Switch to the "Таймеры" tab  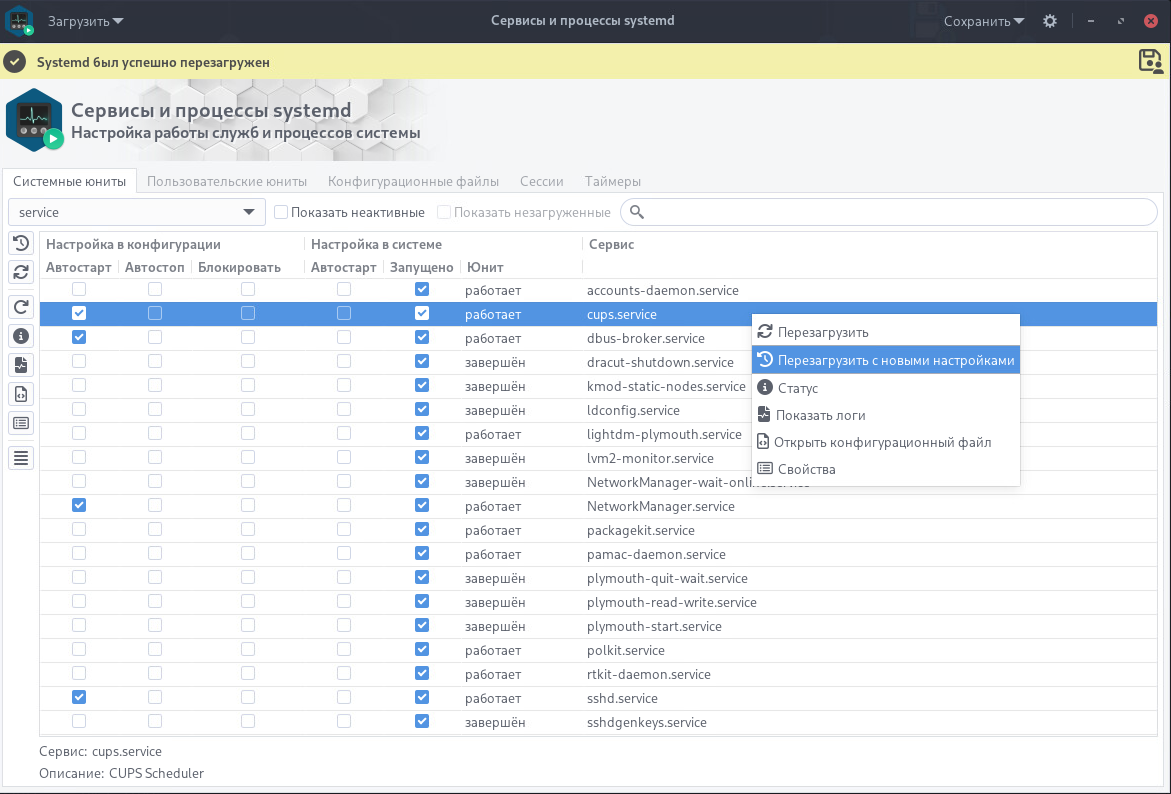pos(612,181)
